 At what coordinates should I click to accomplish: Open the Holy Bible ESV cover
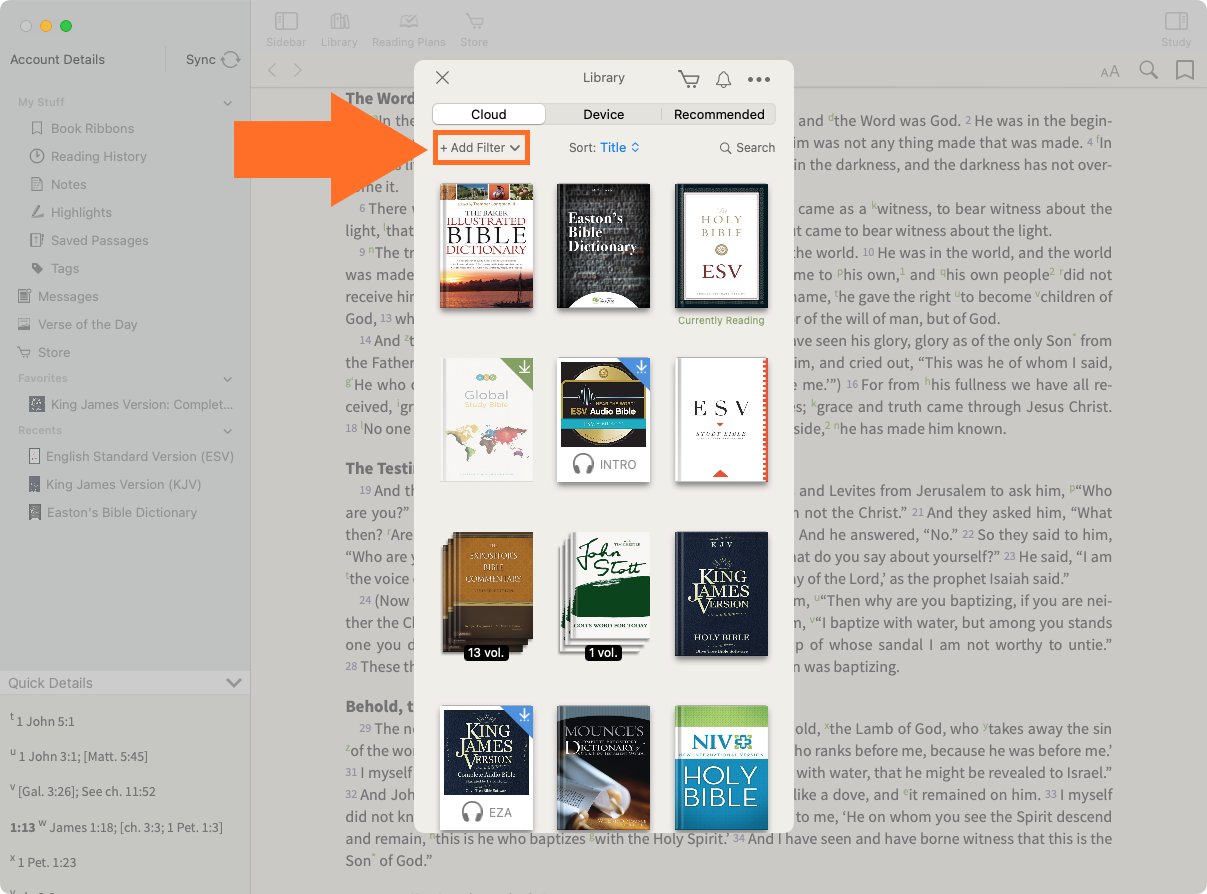[x=721, y=245]
